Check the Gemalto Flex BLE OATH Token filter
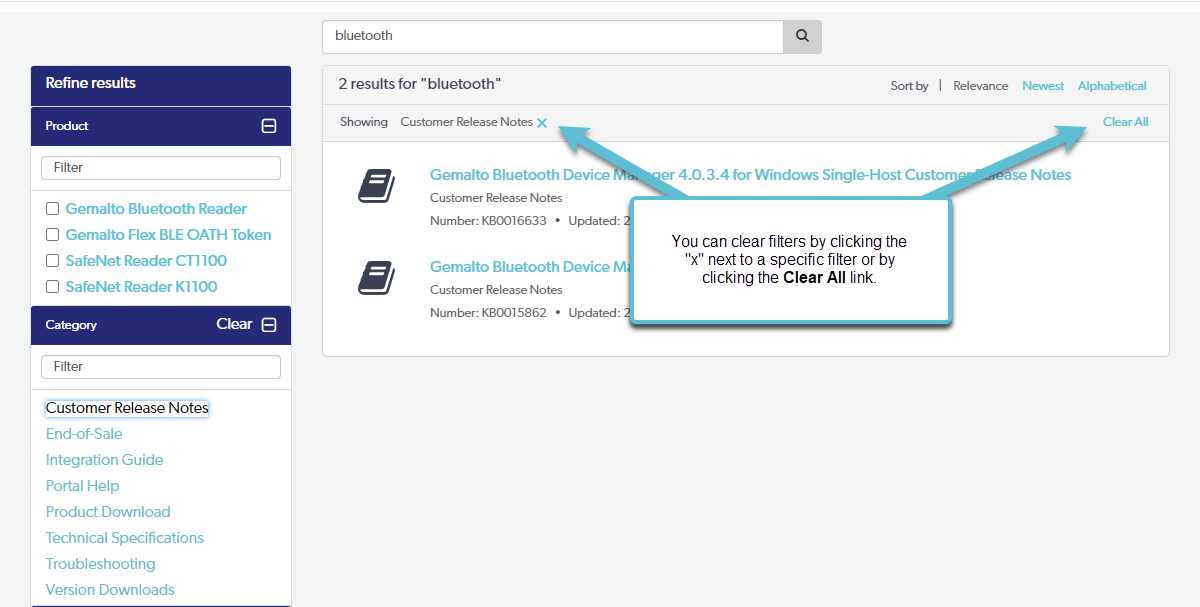The width and height of the screenshot is (1200, 607). [x=52, y=234]
